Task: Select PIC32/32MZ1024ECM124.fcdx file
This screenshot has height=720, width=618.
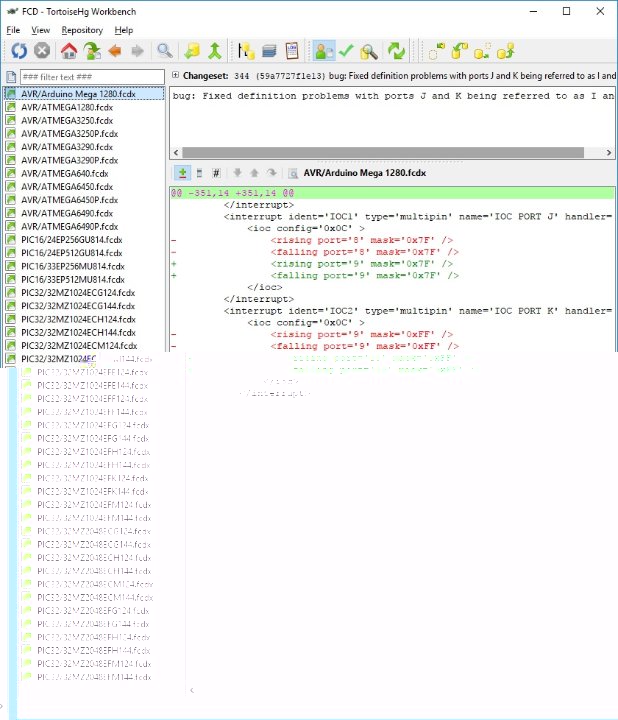Action: point(84,346)
